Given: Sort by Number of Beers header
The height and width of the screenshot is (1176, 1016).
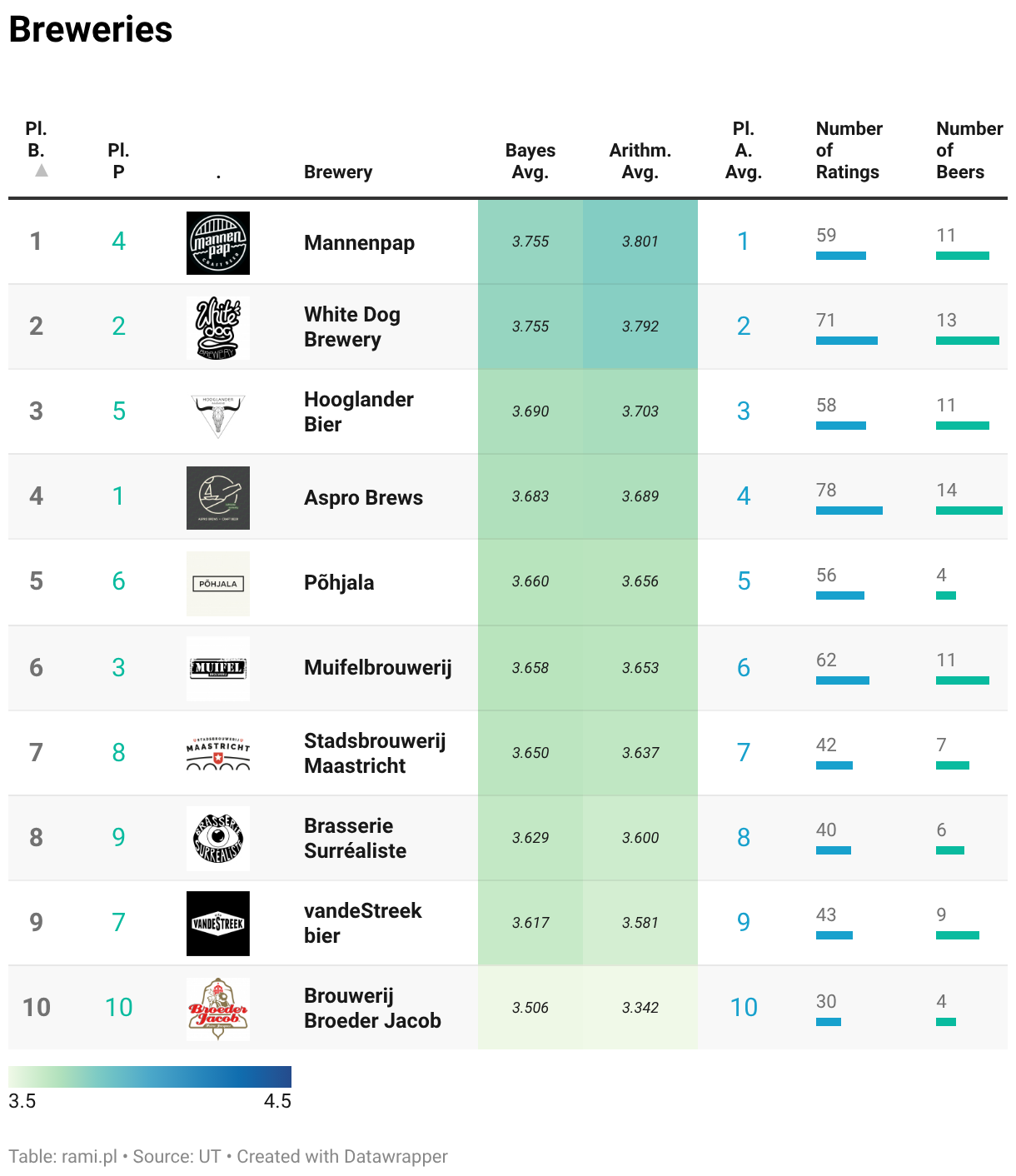Looking at the screenshot, I should click(x=969, y=150).
